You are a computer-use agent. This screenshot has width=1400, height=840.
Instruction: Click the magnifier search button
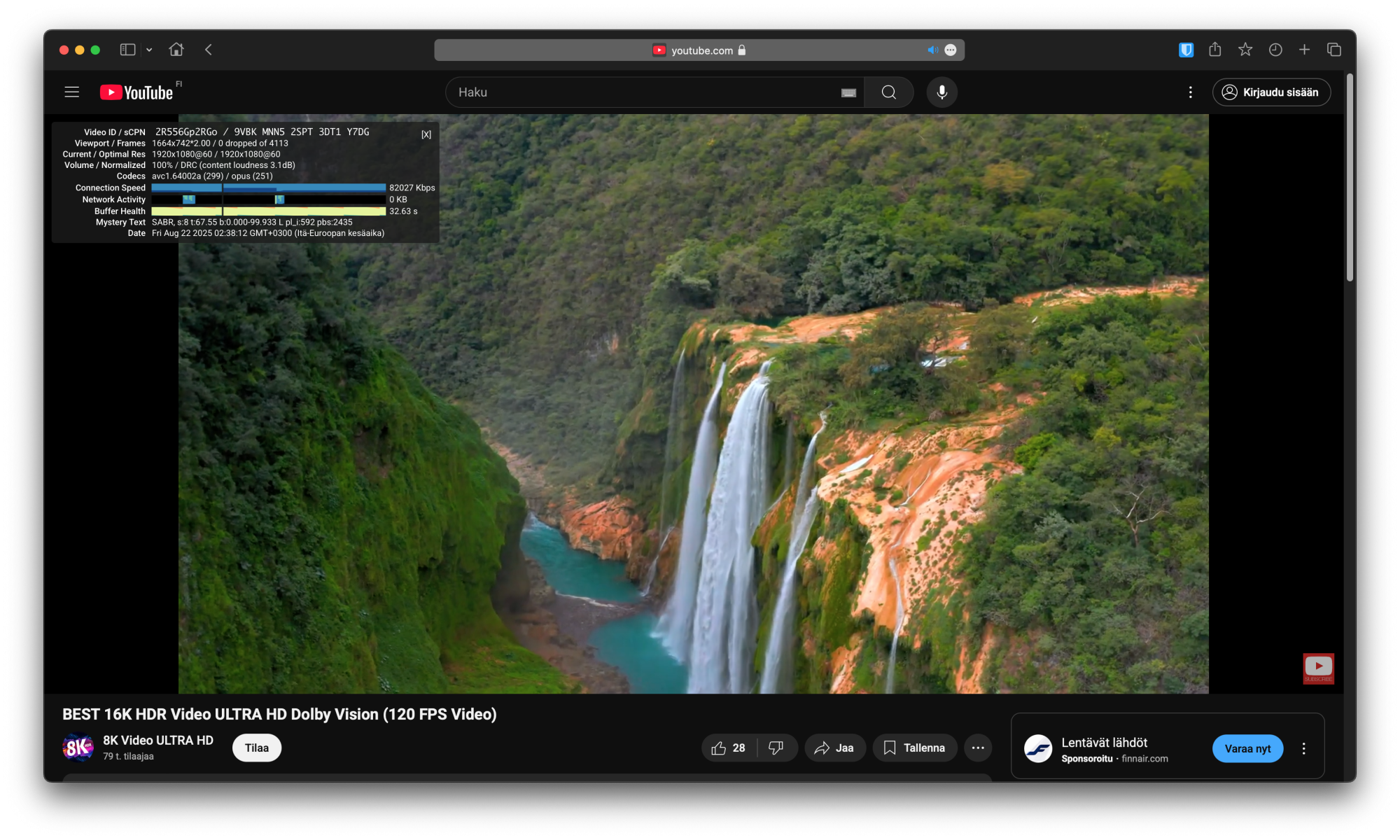[x=888, y=92]
